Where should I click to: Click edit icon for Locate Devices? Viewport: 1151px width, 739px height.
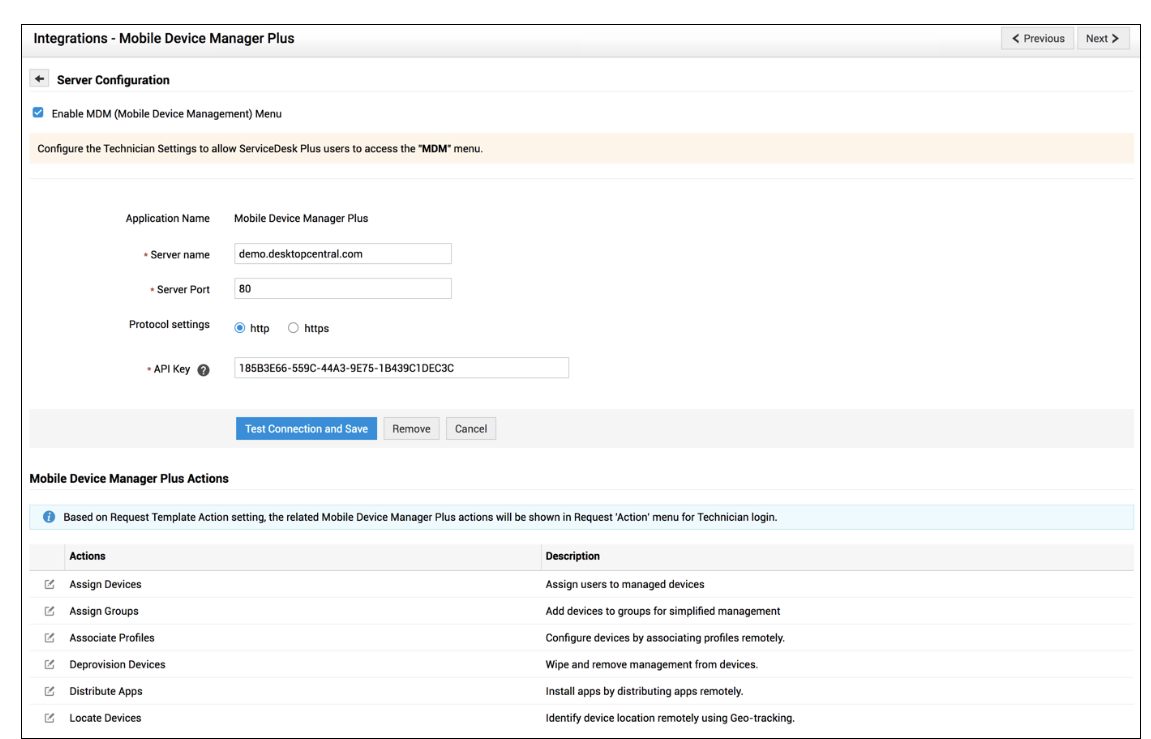tap(49, 718)
